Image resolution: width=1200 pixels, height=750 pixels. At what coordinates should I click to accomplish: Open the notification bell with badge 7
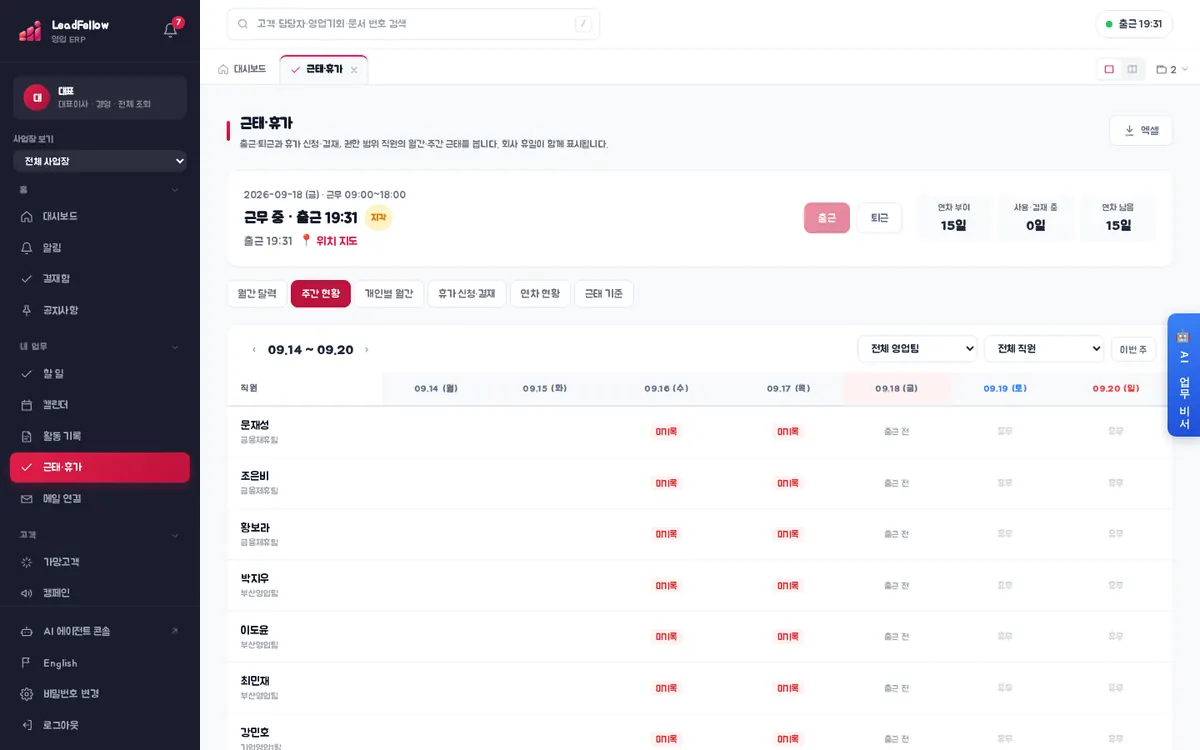coord(170,30)
